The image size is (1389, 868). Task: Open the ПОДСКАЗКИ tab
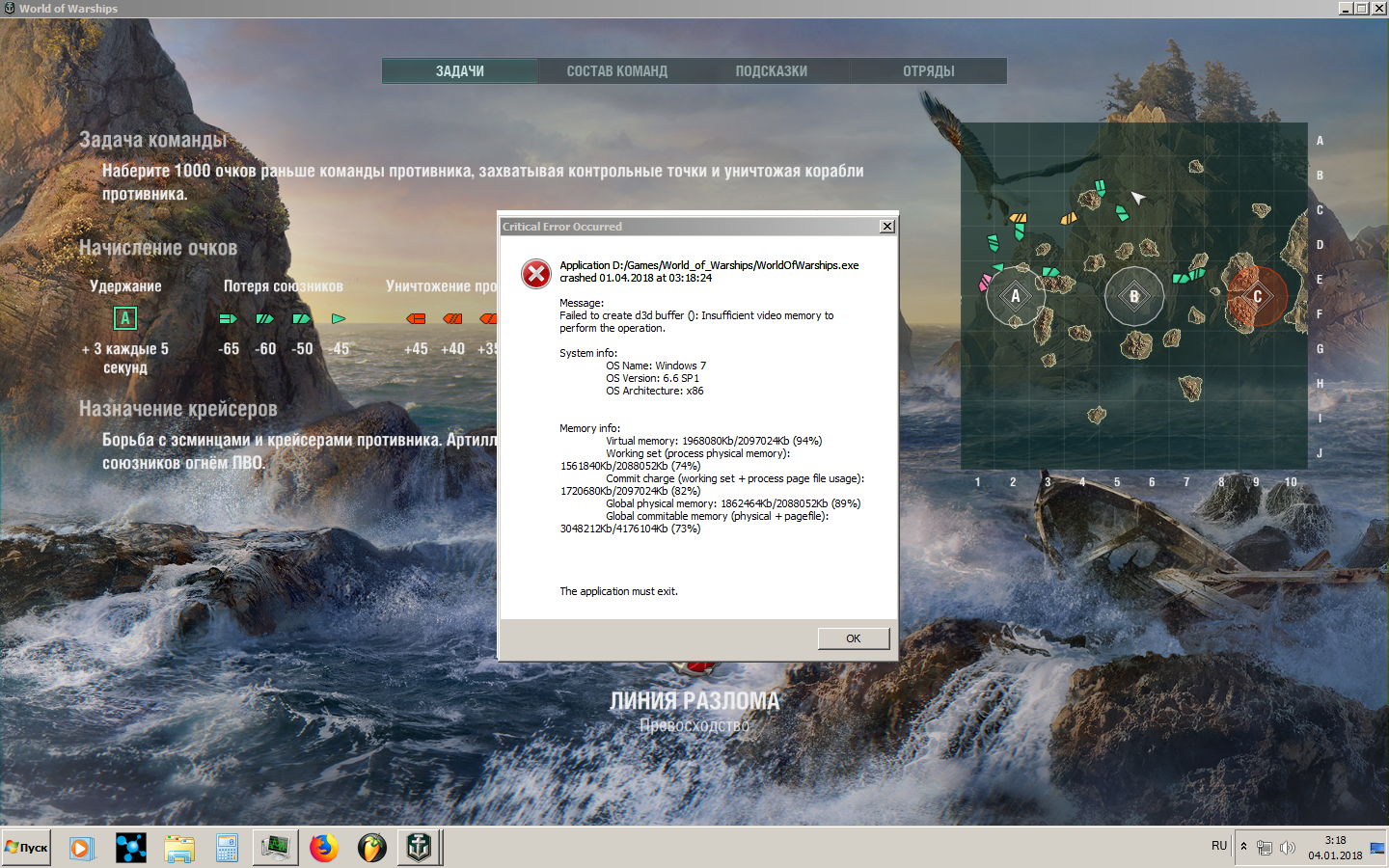[x=772, y=71]
